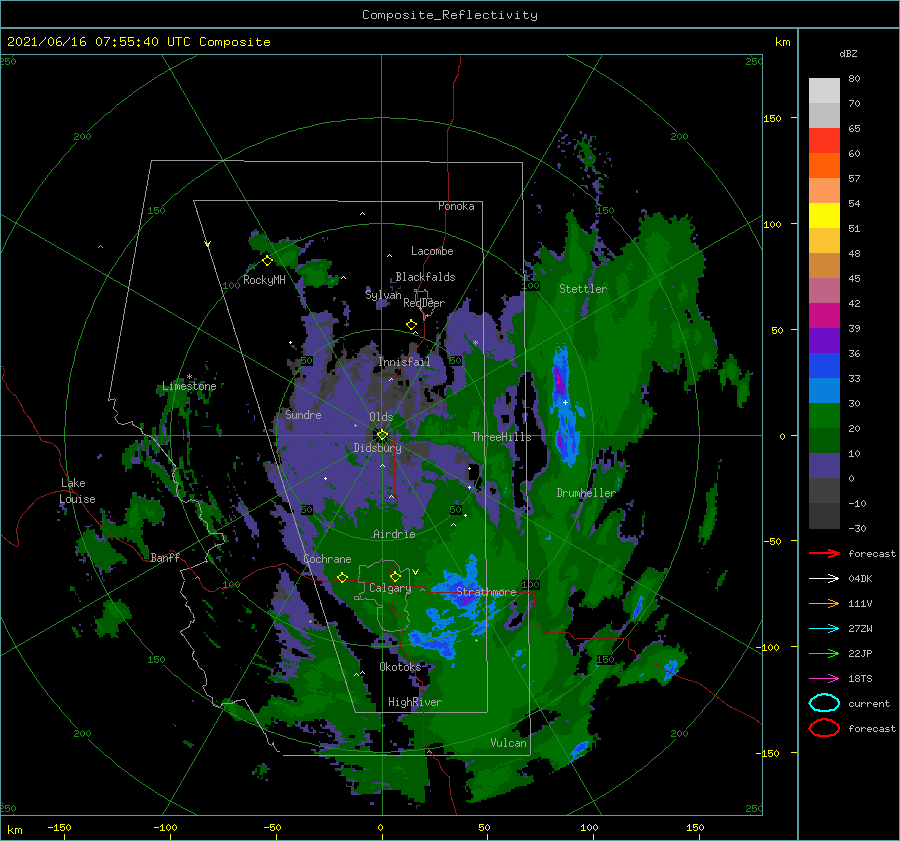Click the radar site marker at Didsbury
The height and width of the screenshot is (841, 900).
[x=382, y=435]
